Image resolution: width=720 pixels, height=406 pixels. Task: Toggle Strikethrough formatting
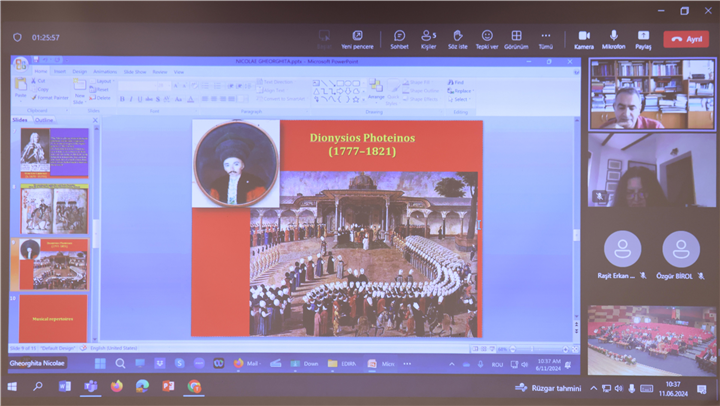[149, 99]
